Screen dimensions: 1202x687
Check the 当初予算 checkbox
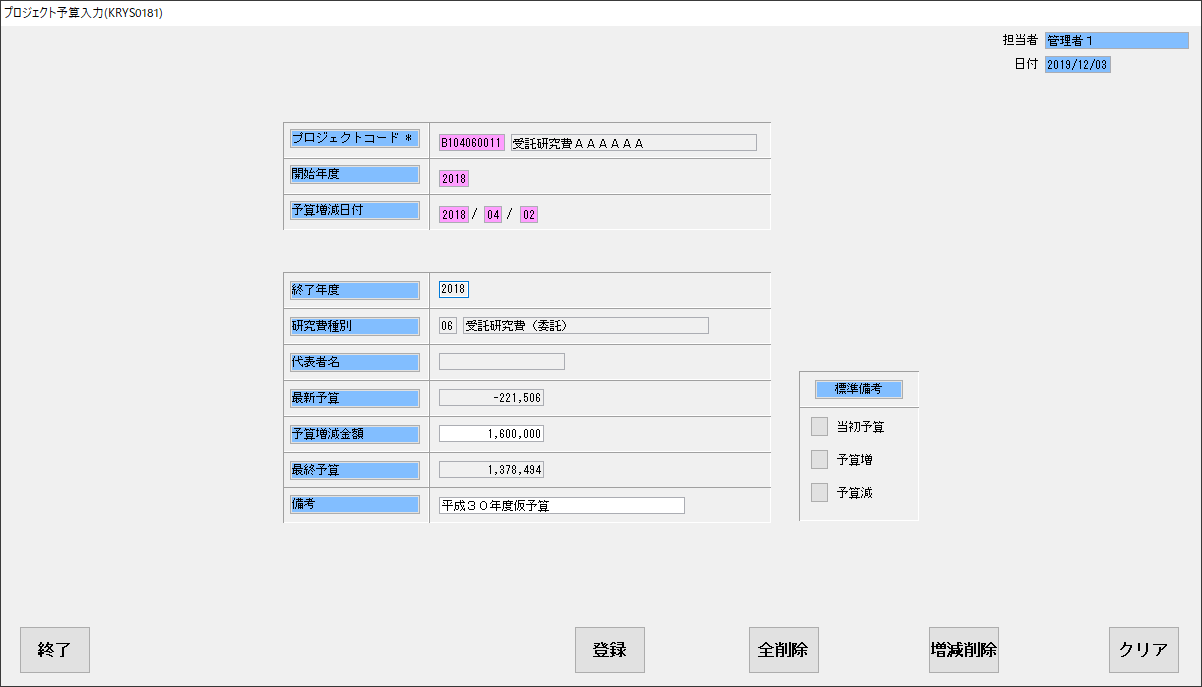(820, 427)
